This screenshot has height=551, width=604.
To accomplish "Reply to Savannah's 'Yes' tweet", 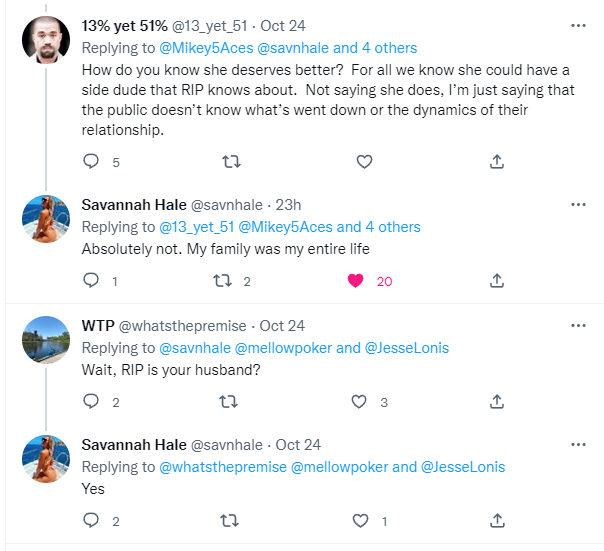I will click(91, 520).
